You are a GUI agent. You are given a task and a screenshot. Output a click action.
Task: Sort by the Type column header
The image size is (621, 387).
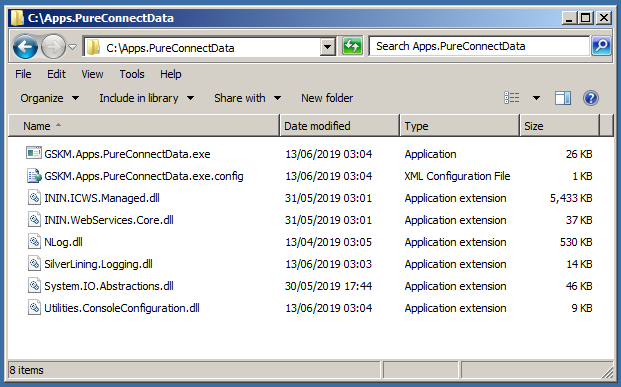coord(460,126)
